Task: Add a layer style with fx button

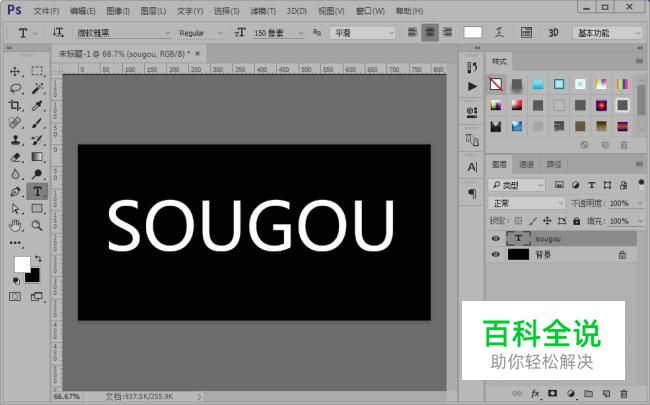Action: (x=535, y=393)
